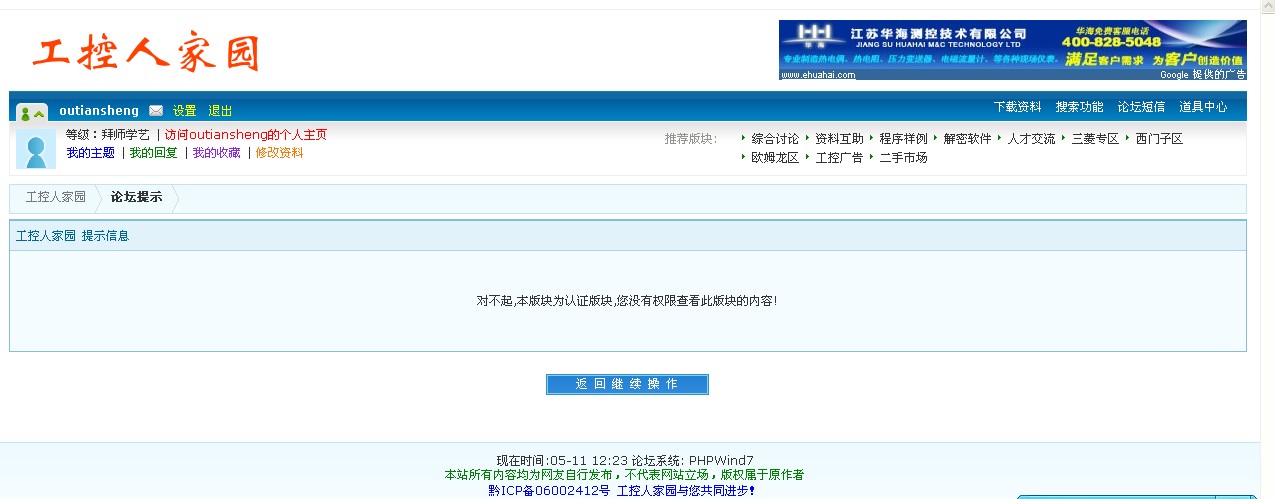
Task: Open 搜索功能 in the top navigation
Action: 1079,107
